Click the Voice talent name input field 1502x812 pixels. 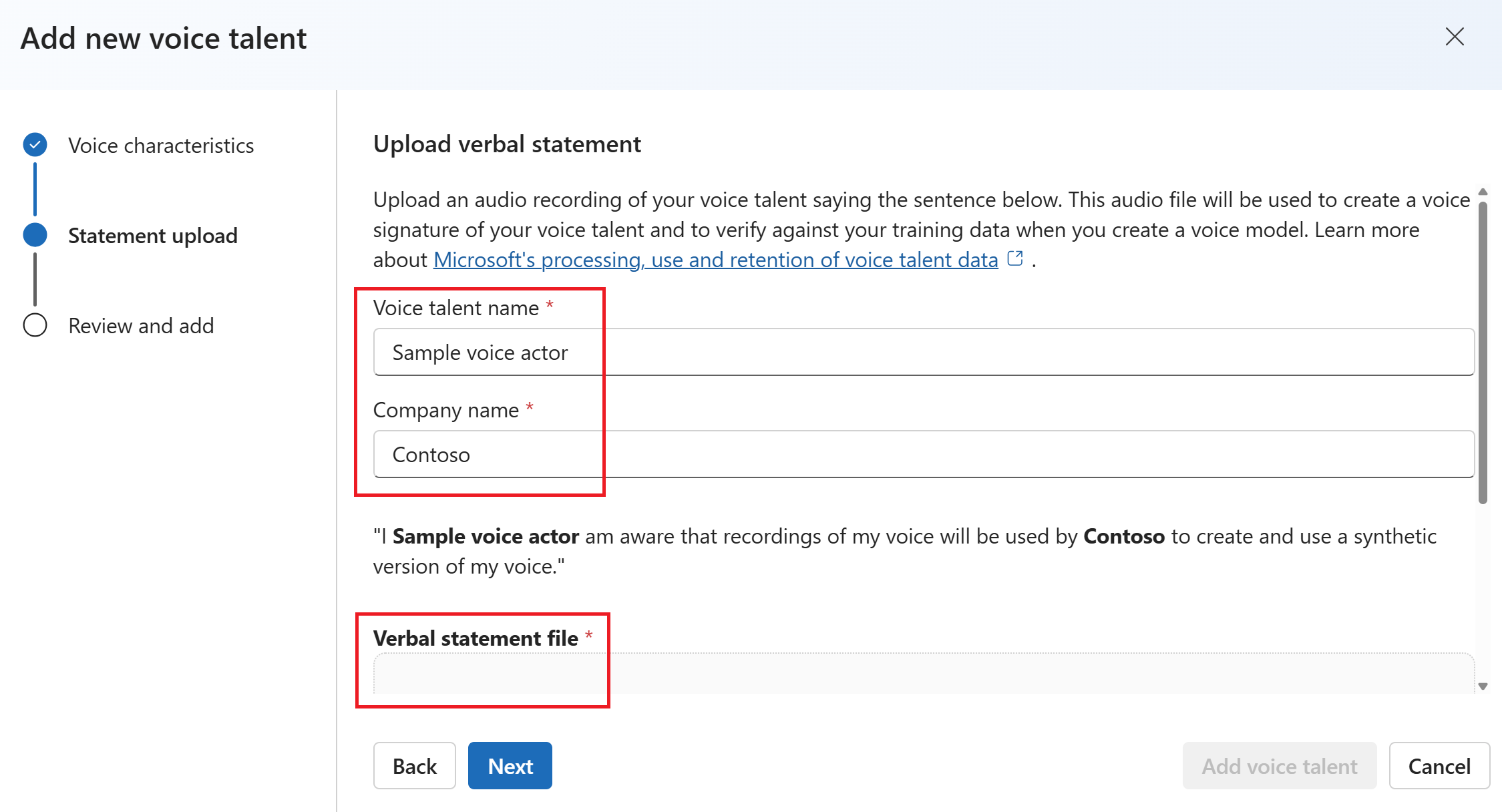coord(923,352)
